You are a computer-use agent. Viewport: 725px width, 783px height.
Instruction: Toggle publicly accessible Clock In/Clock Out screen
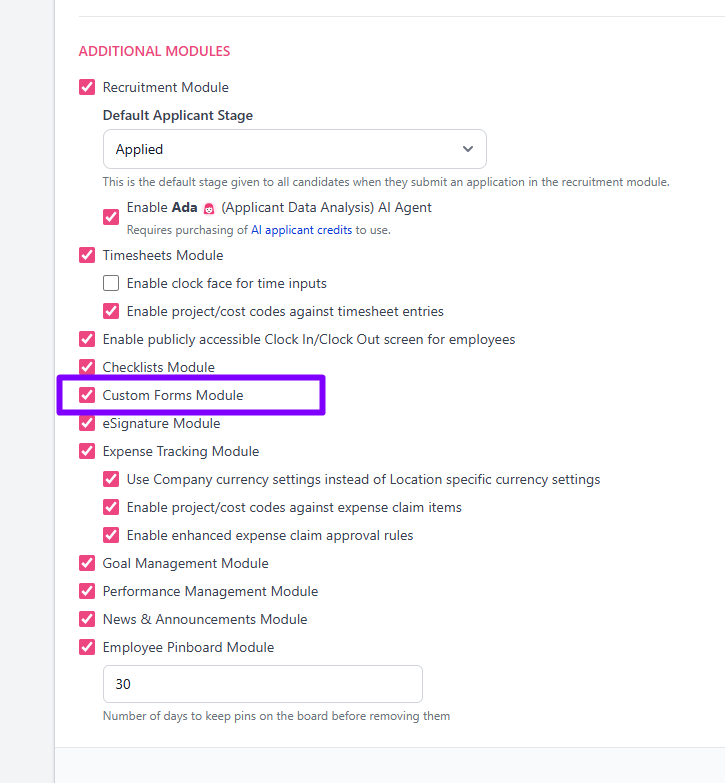point(87,339)
